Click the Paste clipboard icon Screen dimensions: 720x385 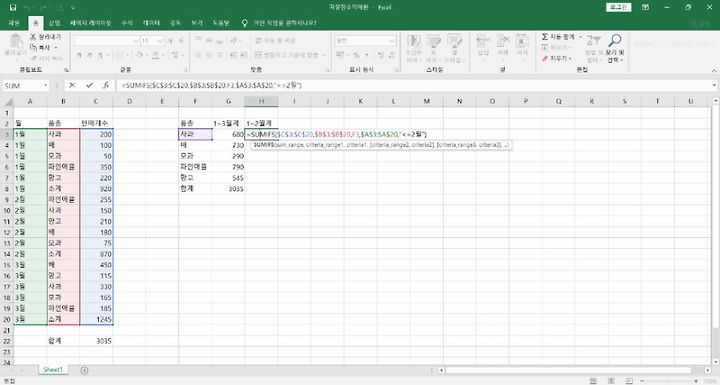click(16, 41)
